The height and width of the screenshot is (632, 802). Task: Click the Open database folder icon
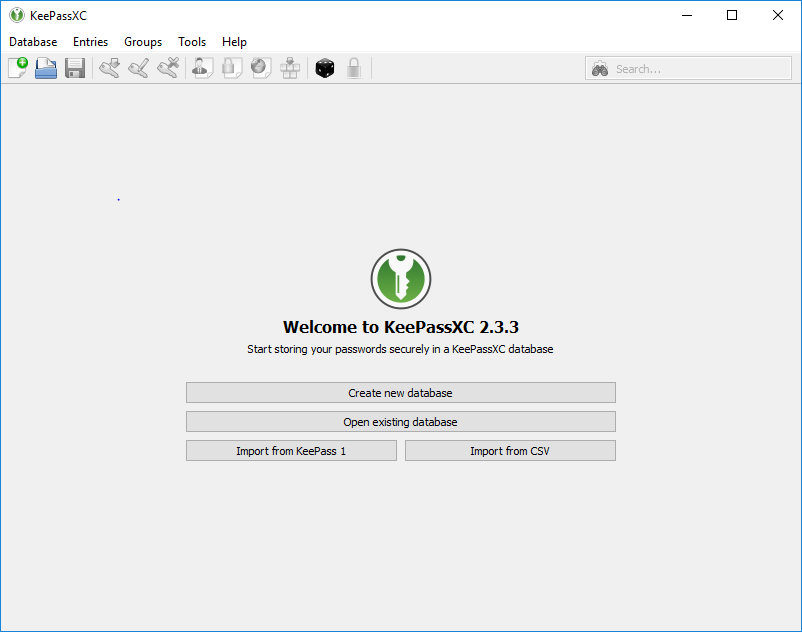coord(46,68)
